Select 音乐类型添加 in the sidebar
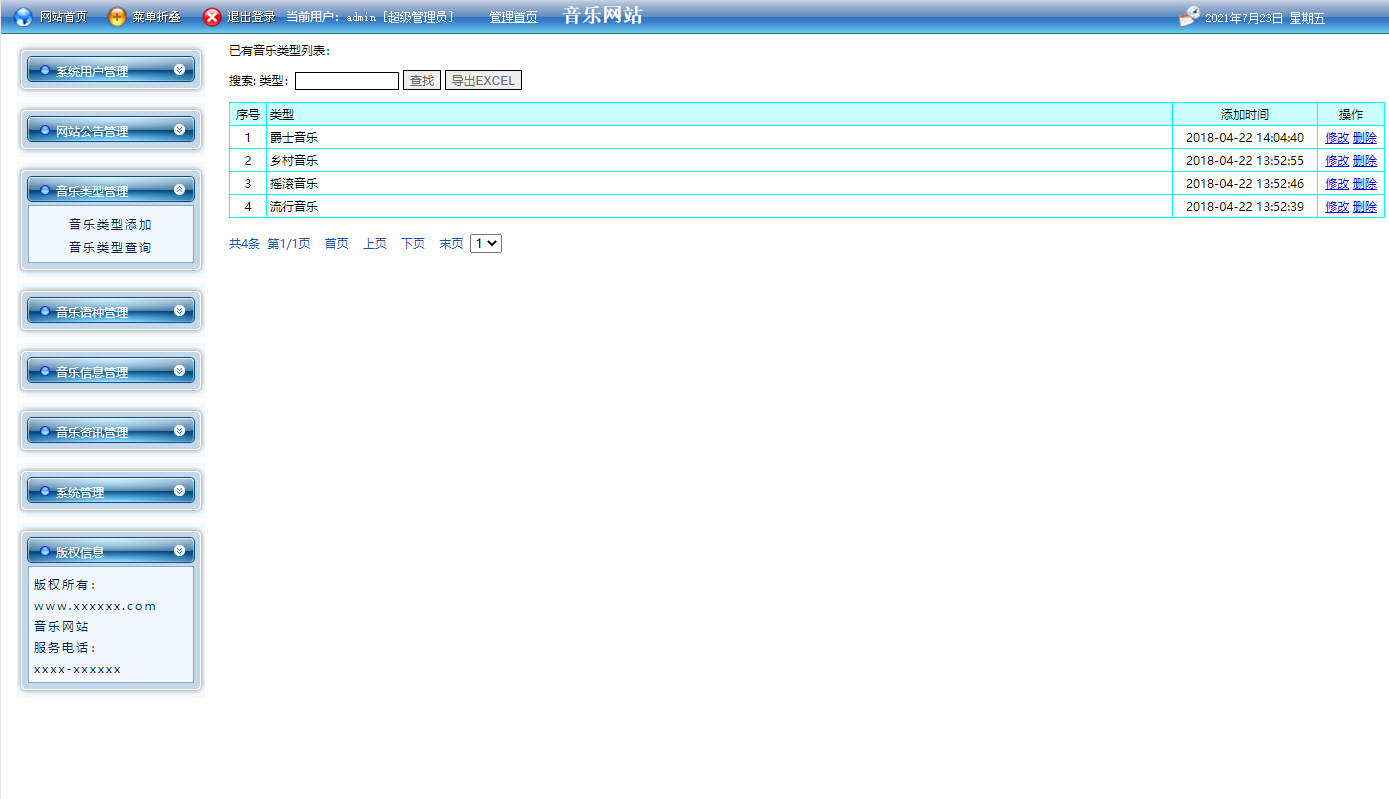Screen dimensions: 1389x799 tap(110, 225)
